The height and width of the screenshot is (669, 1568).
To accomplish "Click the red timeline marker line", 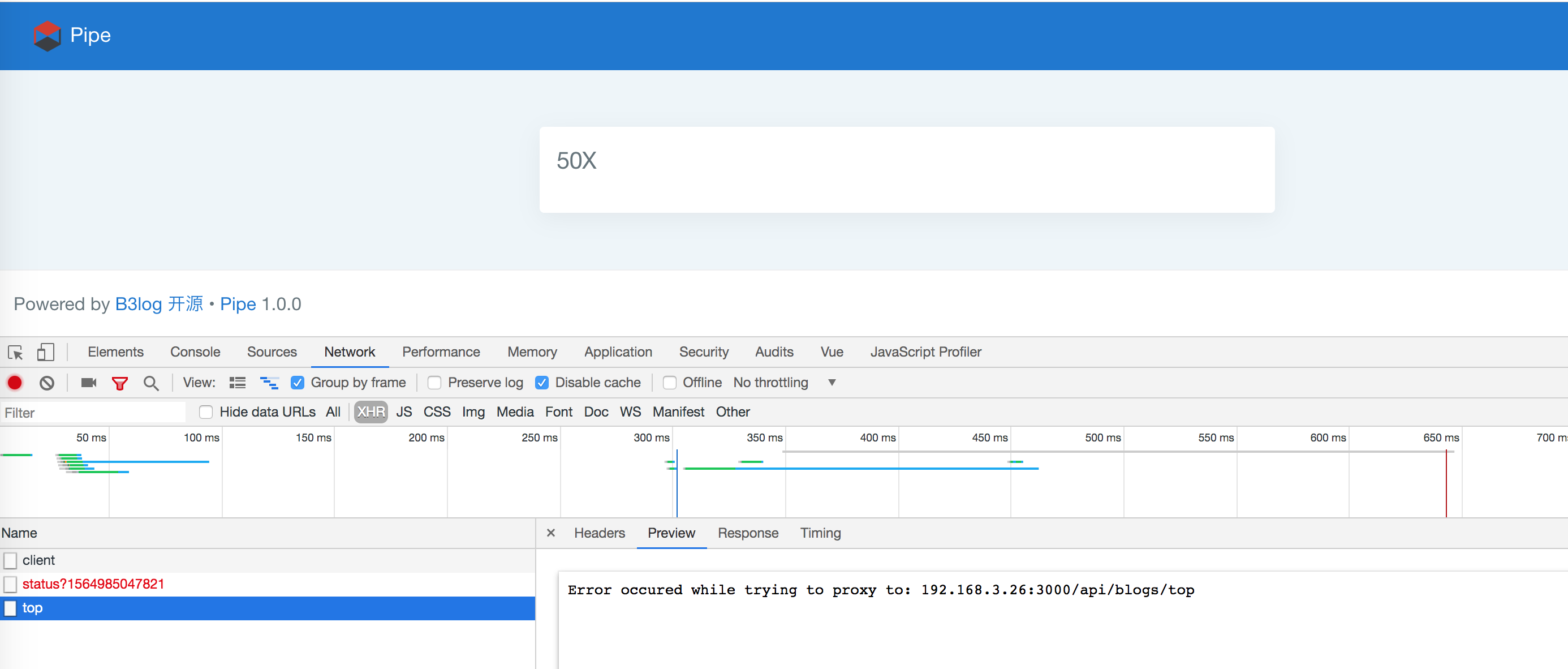I will tap(1446, 484).
